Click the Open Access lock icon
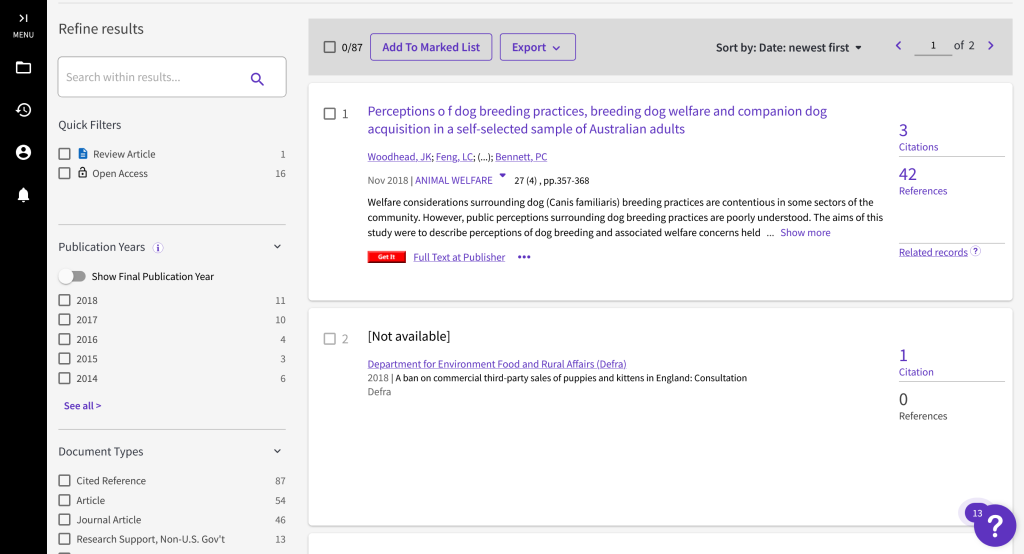 pyautogui.click(x=82, y=172)
